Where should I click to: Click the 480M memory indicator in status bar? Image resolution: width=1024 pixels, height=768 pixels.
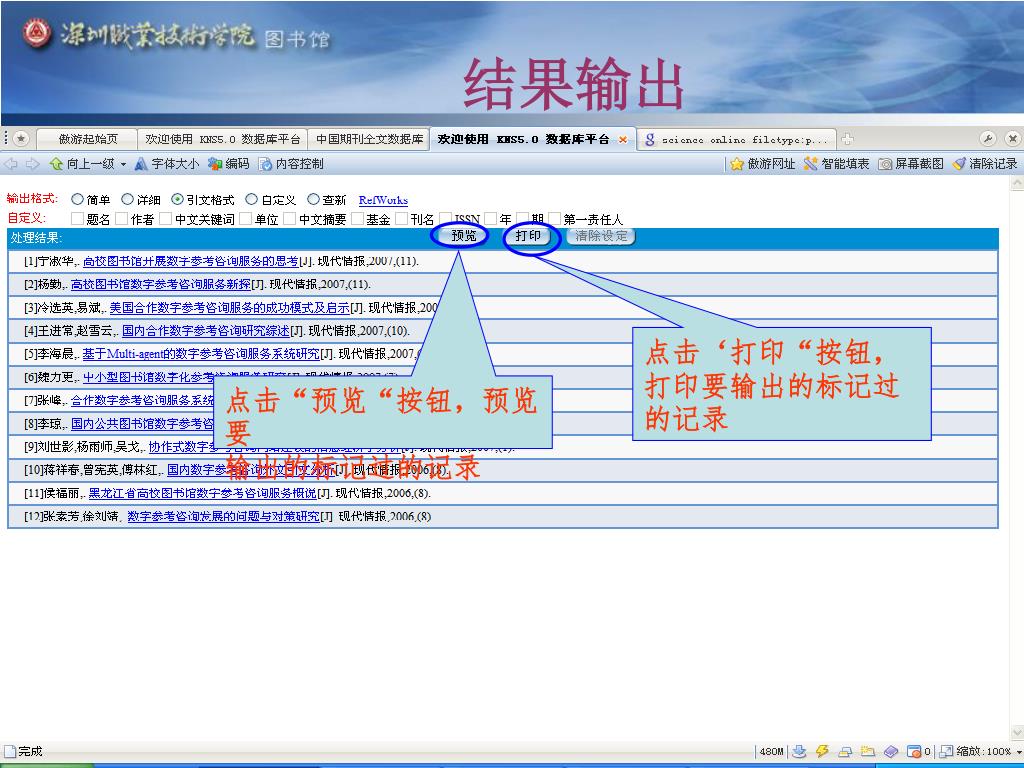(771, 752)
